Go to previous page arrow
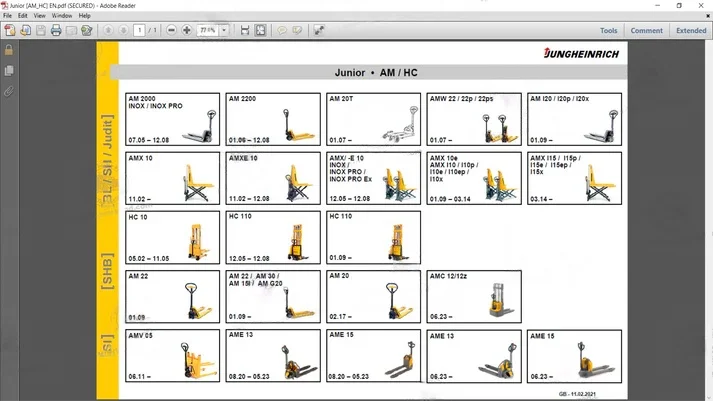Viewport: 713px width, 401px height. [108, 30]
